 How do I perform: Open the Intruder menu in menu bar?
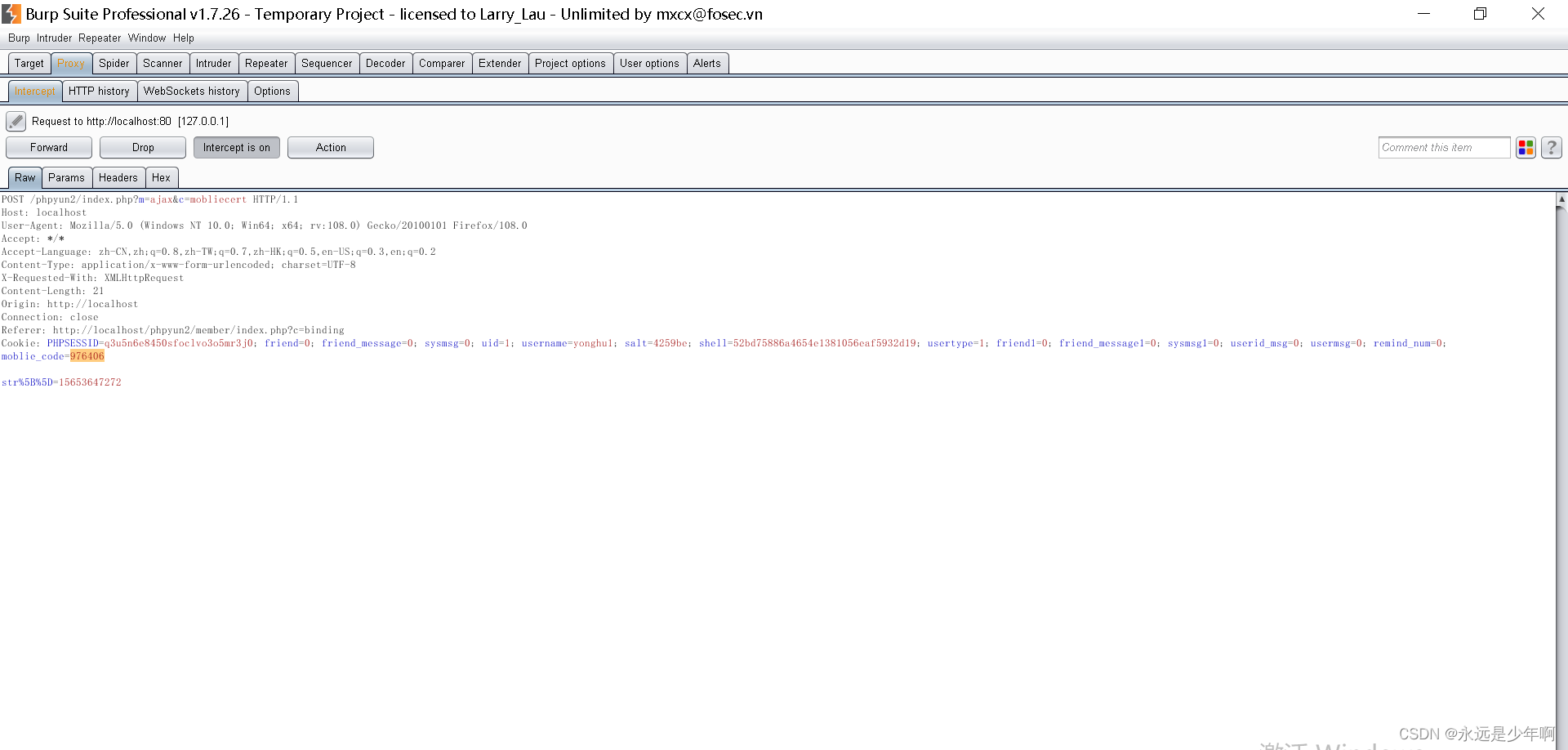[x=54, y=38]
